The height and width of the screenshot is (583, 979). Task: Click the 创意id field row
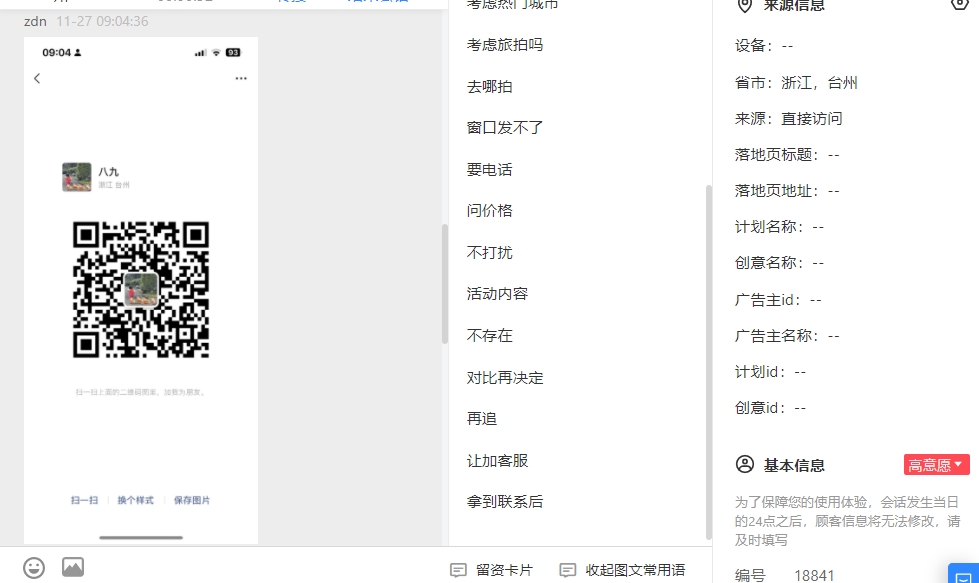point(770,408)
